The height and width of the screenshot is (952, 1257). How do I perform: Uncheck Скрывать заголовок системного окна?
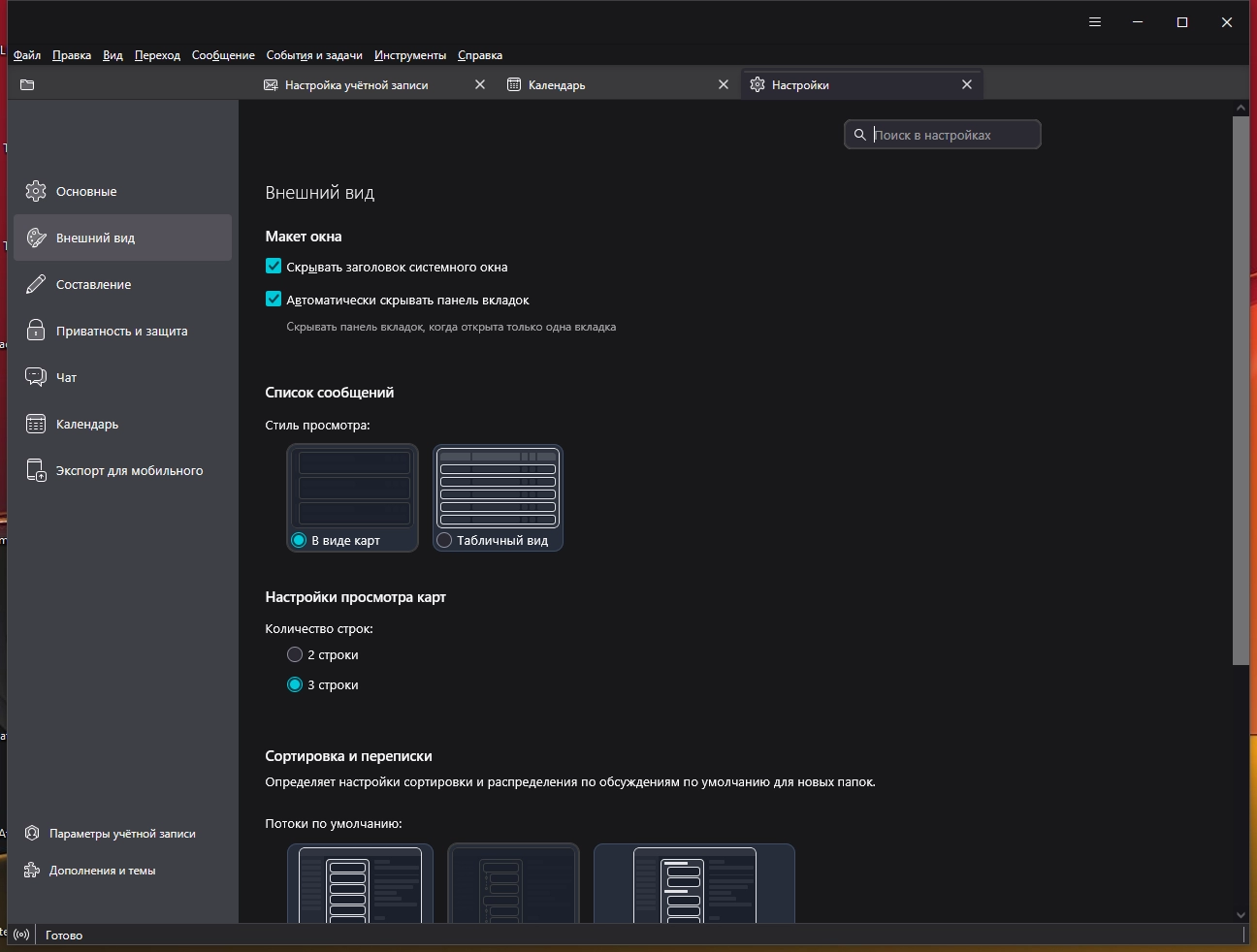(274, 267)
